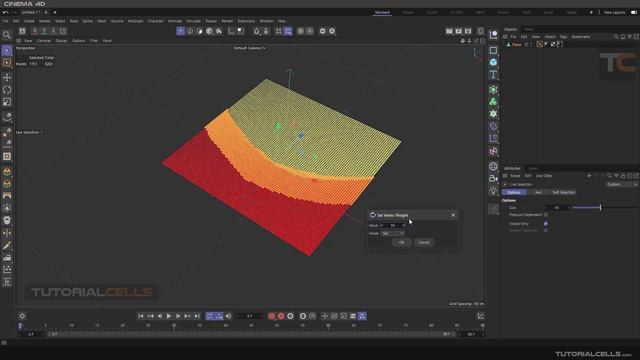Image resolution: width=640 pixels, height=360 pixels.
Task: Open the field/globe icon in right palette
Action: 493,166
